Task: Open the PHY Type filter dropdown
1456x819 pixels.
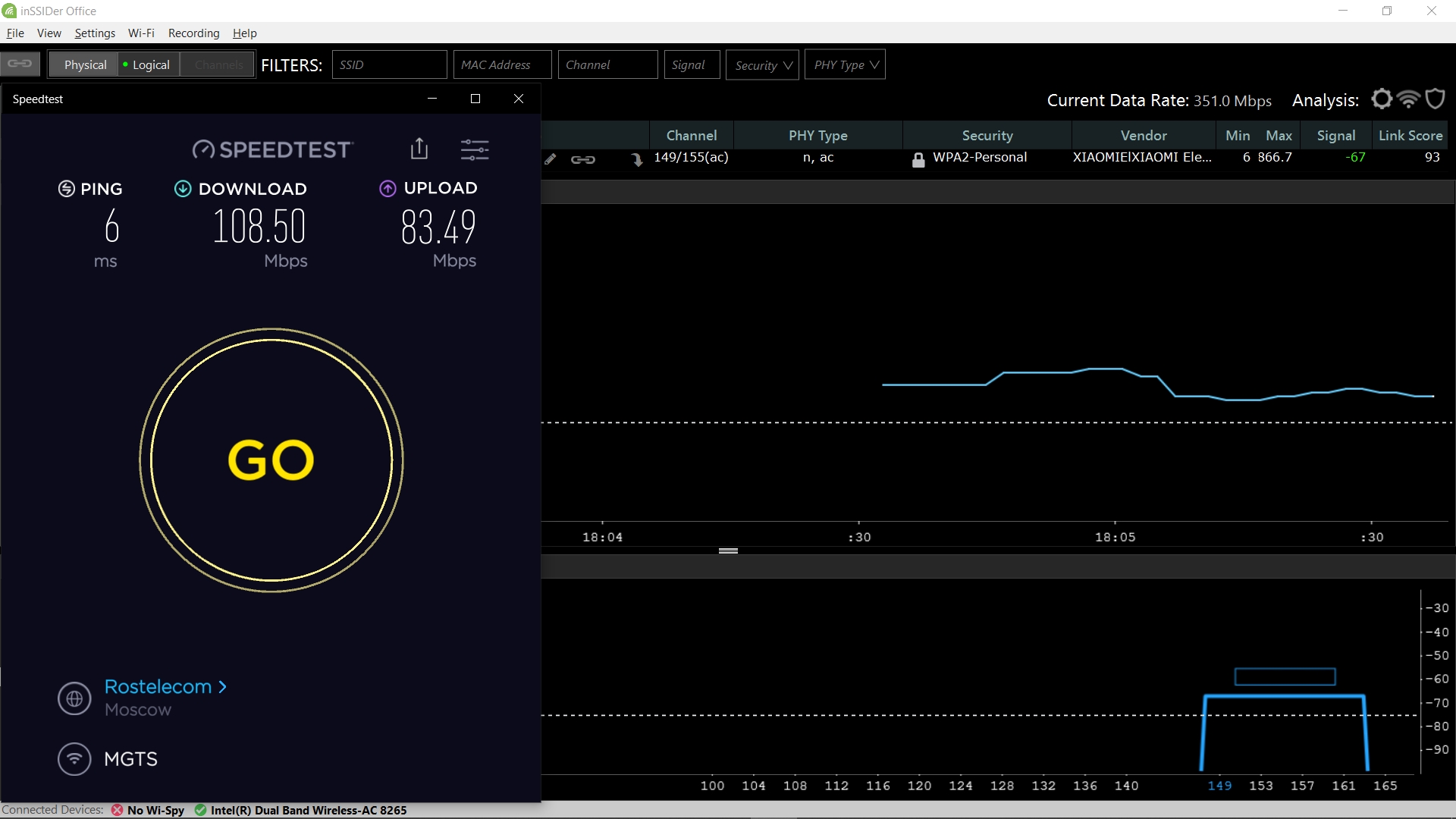Action: point(845,64)
